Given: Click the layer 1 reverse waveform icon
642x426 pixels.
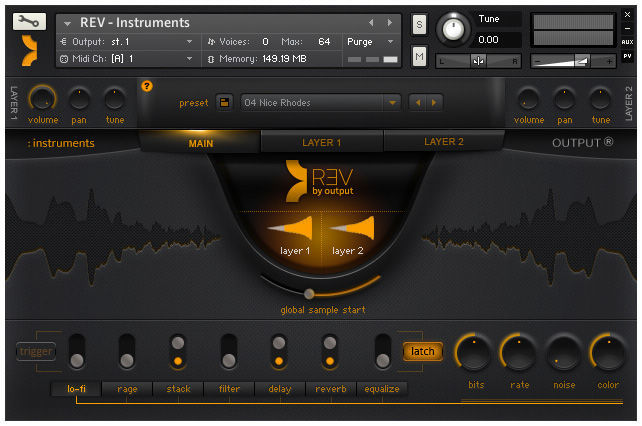Looking at the screenshot, I should [292, 229].
